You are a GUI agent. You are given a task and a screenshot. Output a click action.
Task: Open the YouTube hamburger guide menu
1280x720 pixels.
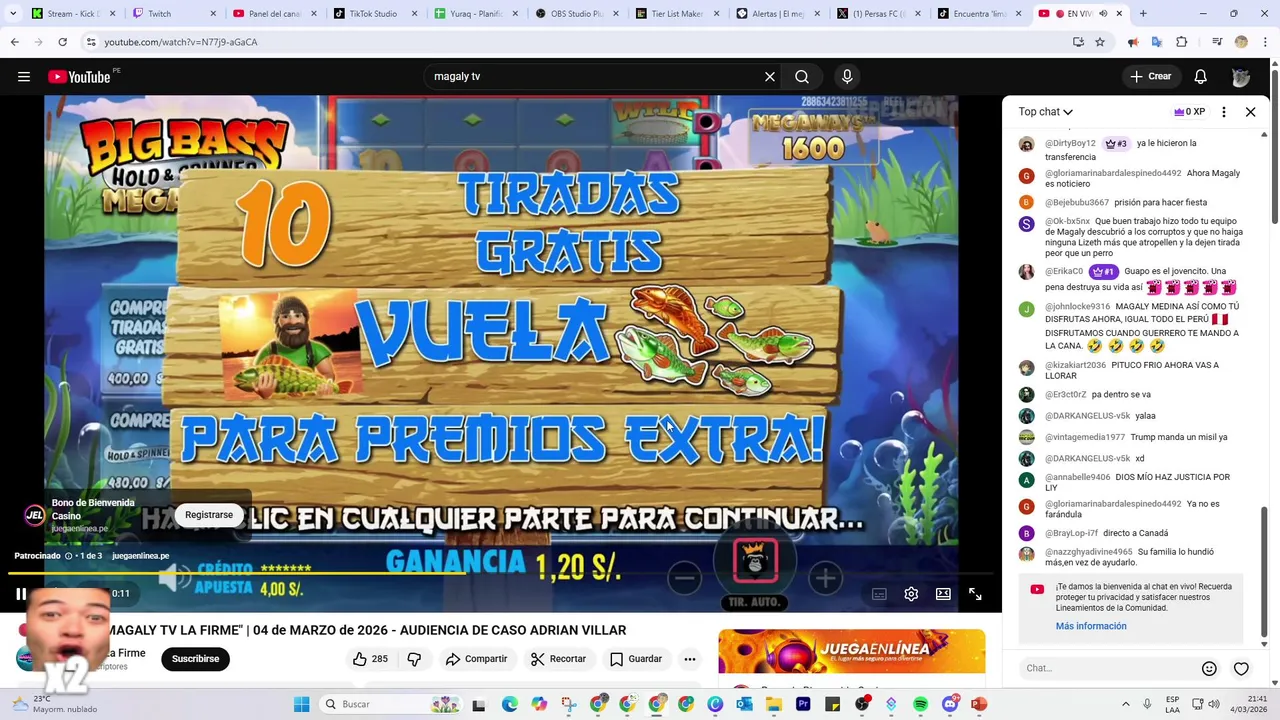[24, 77]
